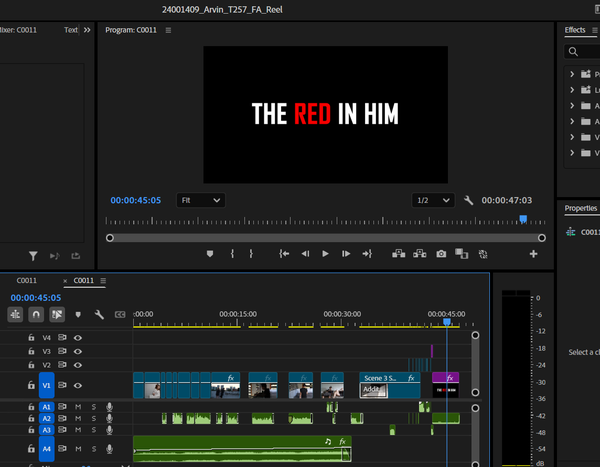Viewport: 600px width, 467px height.
Task: Toggle Snap in Timeline magnet icon
Action: [36, 314]
